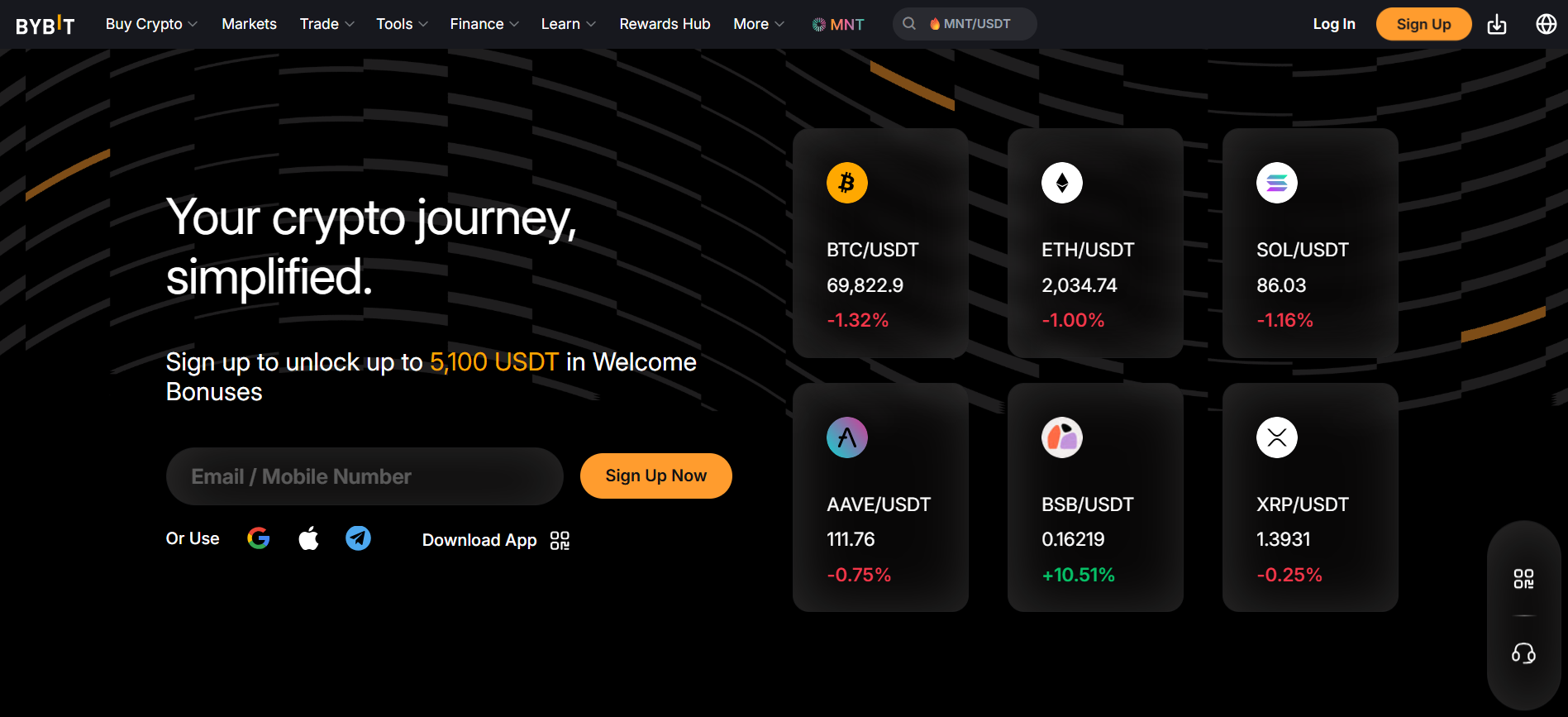Viewport: 1568px width, 717px height.
Task: Open the download app icon in header
Action: [1497, 24]
